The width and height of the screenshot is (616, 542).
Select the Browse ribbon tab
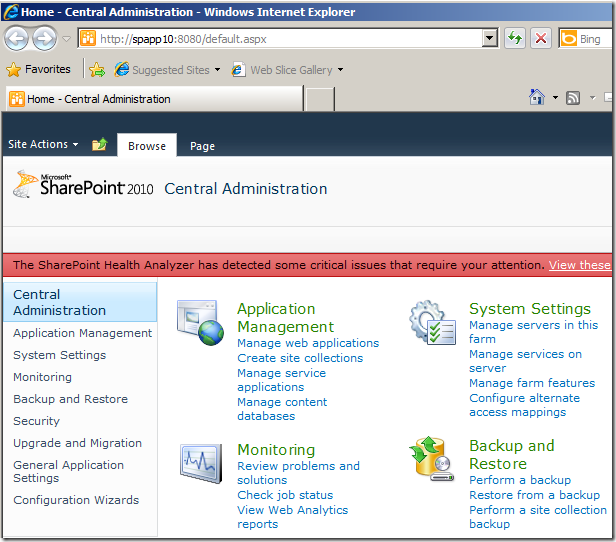[x=147, y=146]
